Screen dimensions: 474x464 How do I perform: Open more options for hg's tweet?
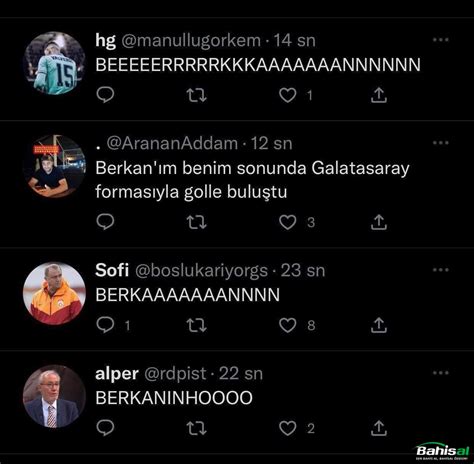click(x=441, y=40)
